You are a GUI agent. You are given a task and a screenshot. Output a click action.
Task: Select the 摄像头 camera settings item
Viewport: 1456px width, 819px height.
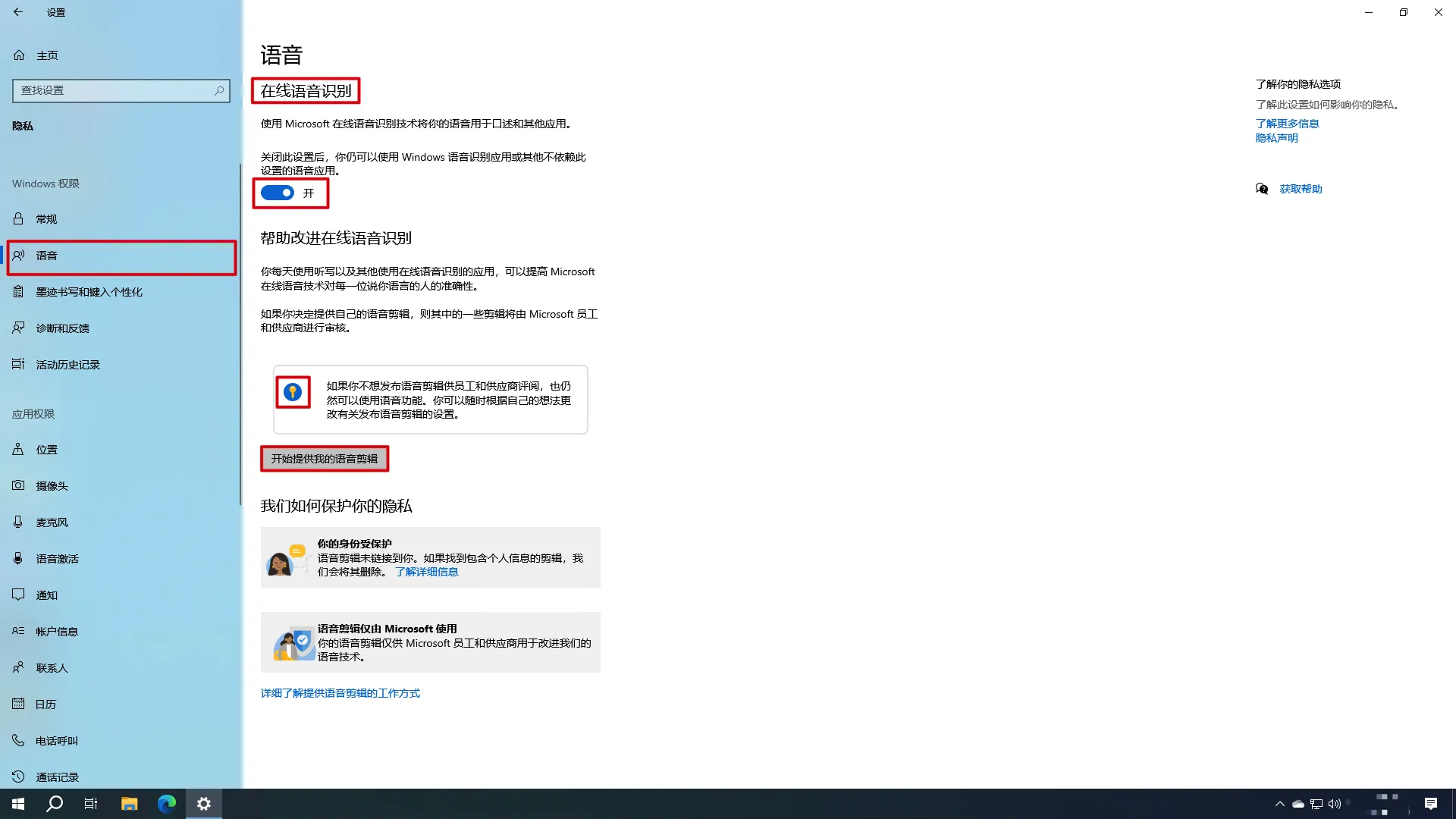click(x=52, y=486)
